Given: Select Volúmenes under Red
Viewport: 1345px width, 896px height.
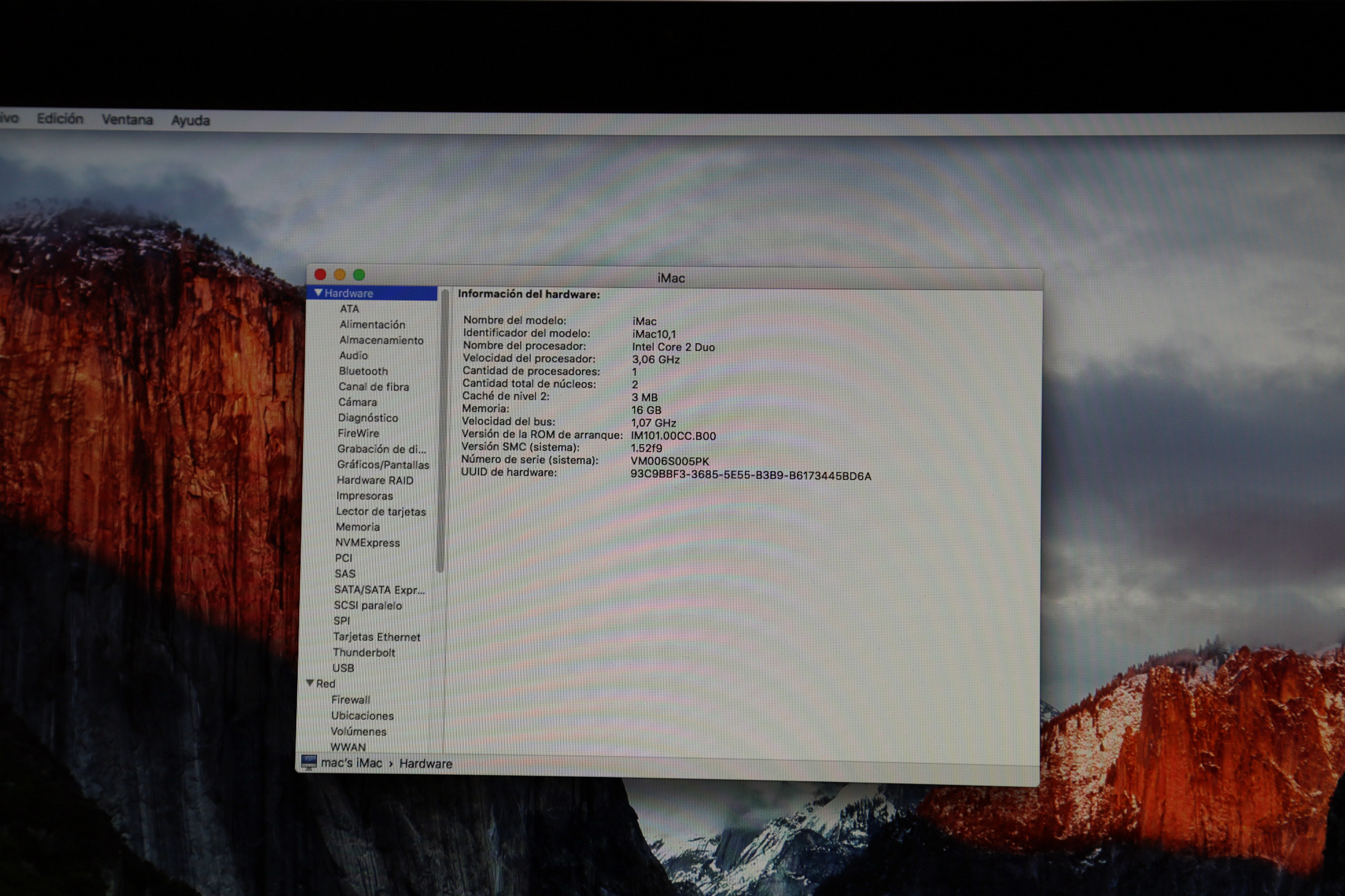Looking at the screenshot, I should point(358,731).
